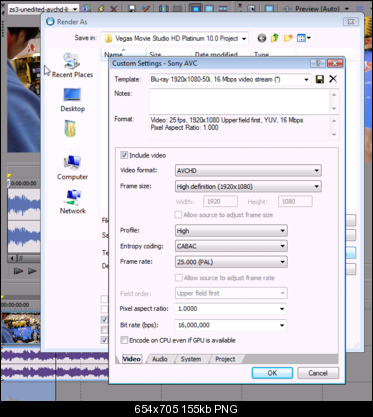Expand the Frame rate 25.000 (PAL) dropdown
Viewport: 373px width, 417px height.
click(231, 262)
